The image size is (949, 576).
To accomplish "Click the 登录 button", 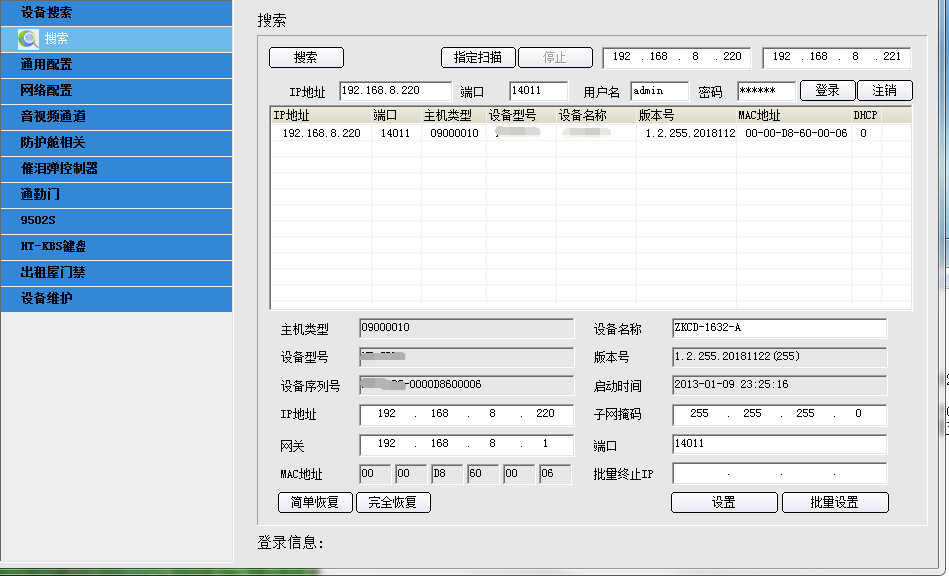I will pos(827,91).
